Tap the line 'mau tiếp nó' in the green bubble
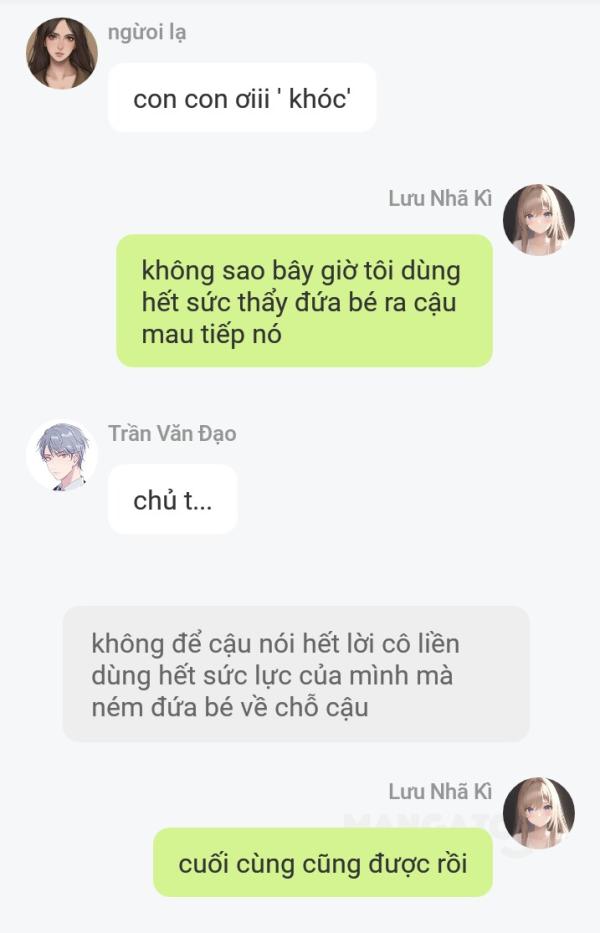 point(211,334)
